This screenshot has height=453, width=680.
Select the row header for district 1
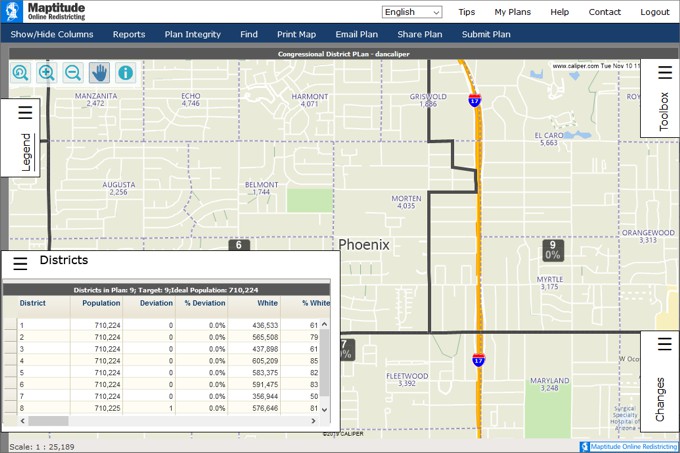click(x=10, y=325)
